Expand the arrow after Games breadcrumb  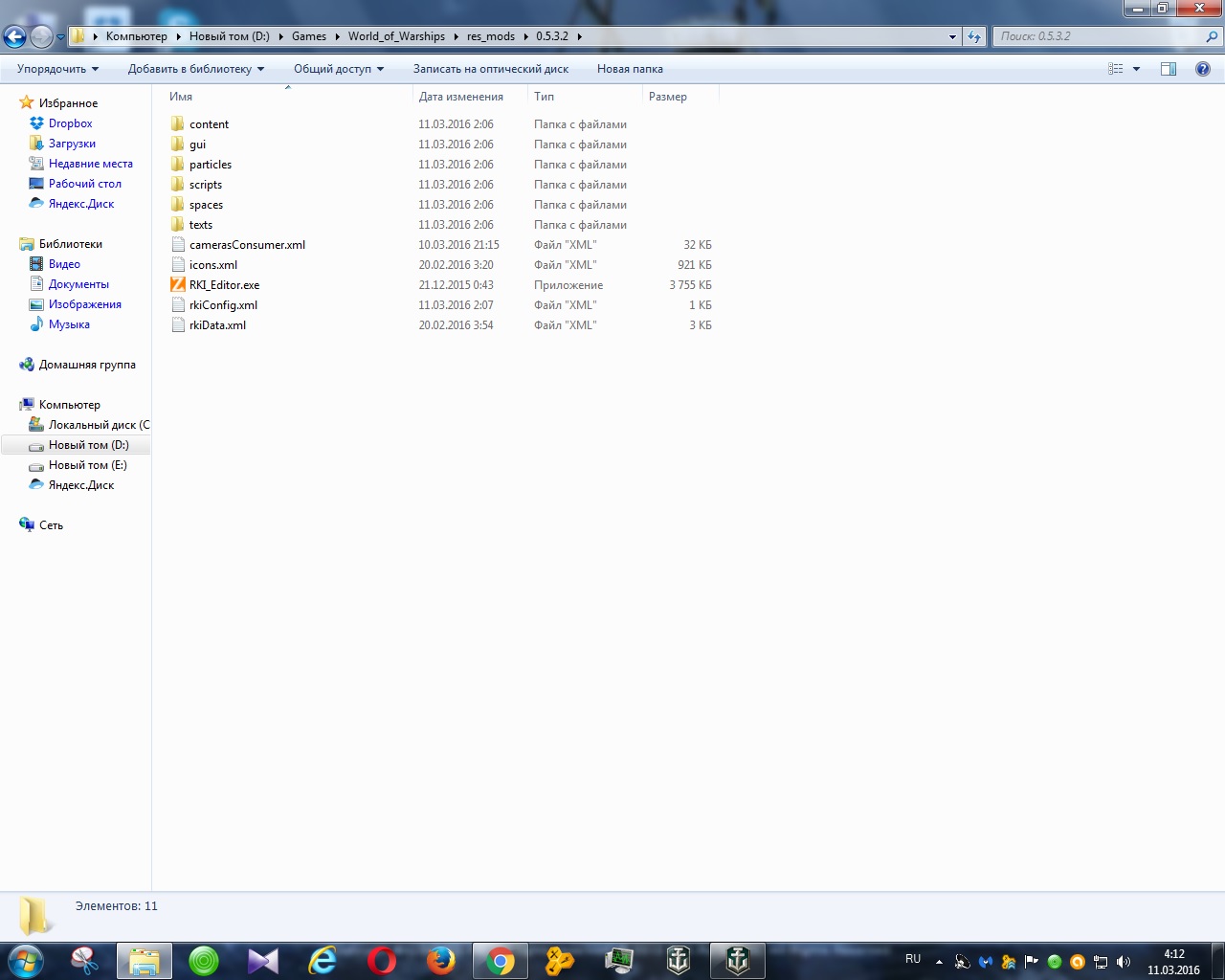pyautogui.click(x=337, y=36)
